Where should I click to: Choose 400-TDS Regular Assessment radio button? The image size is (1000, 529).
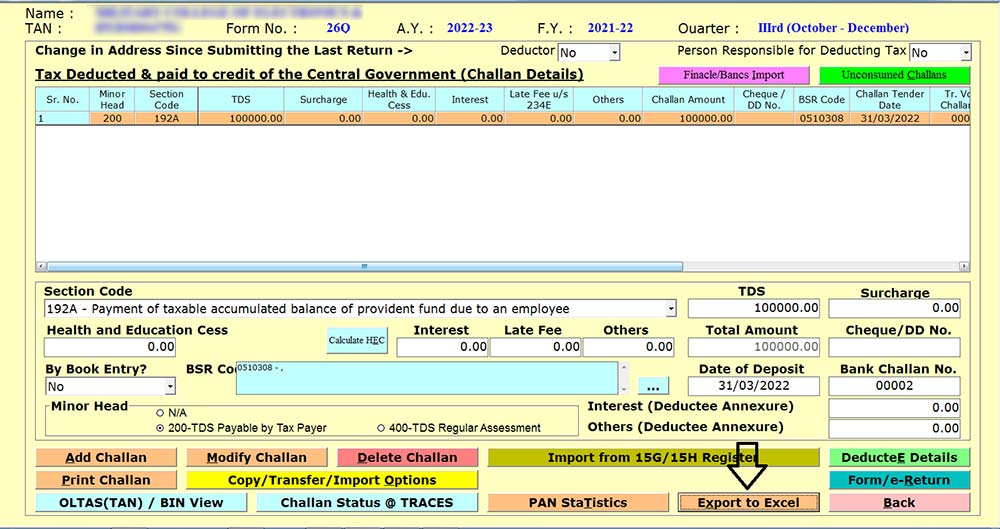point(381,428)
